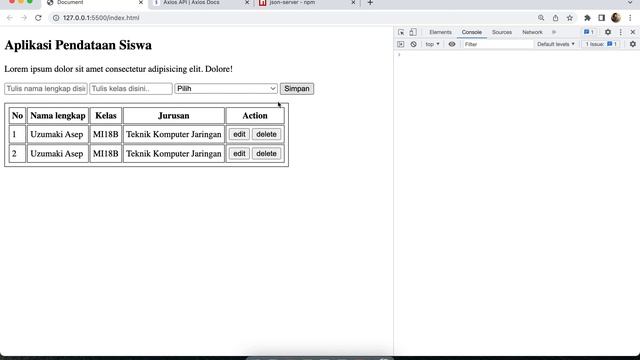
Task: Switch to the Sources tab
Action: 502,32
